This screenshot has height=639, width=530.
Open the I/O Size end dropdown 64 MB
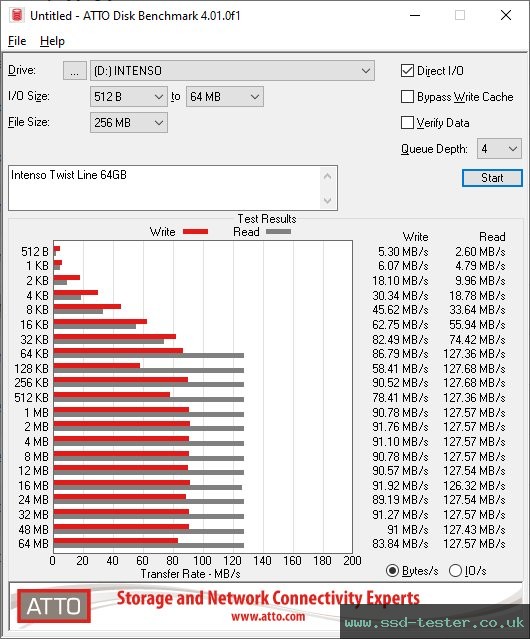(x=224, y=97)
